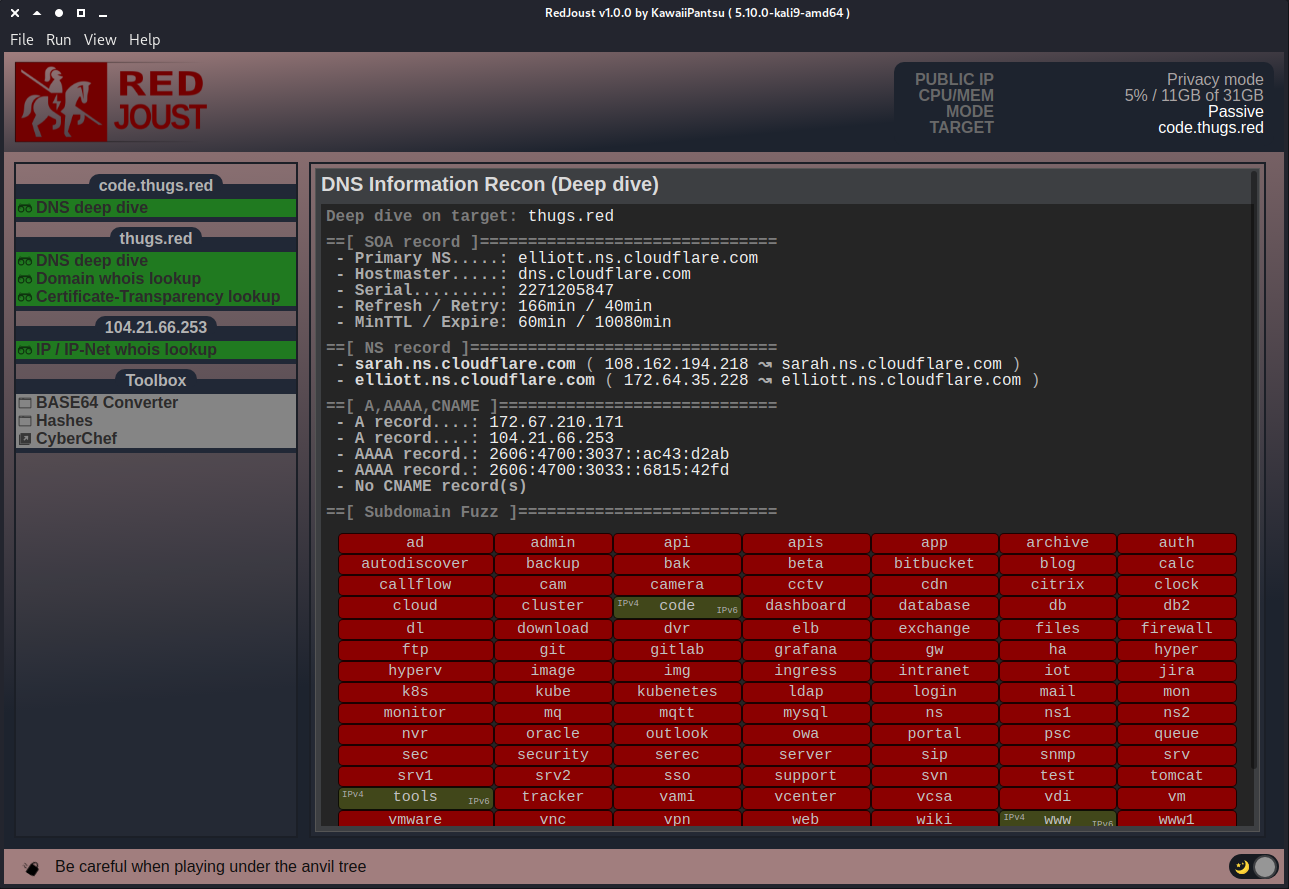Click the code.thugs.red target value in header
This screenshot has height=889, width=1289.
pos(1211,128)
